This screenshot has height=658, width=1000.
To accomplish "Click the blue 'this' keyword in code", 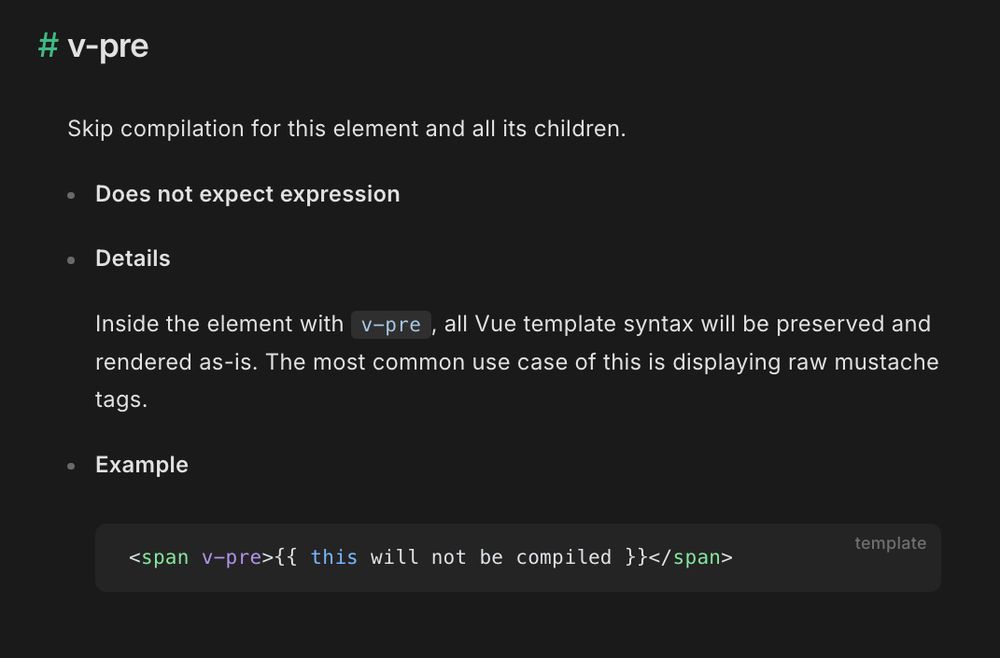I will (x=334, y=557).
